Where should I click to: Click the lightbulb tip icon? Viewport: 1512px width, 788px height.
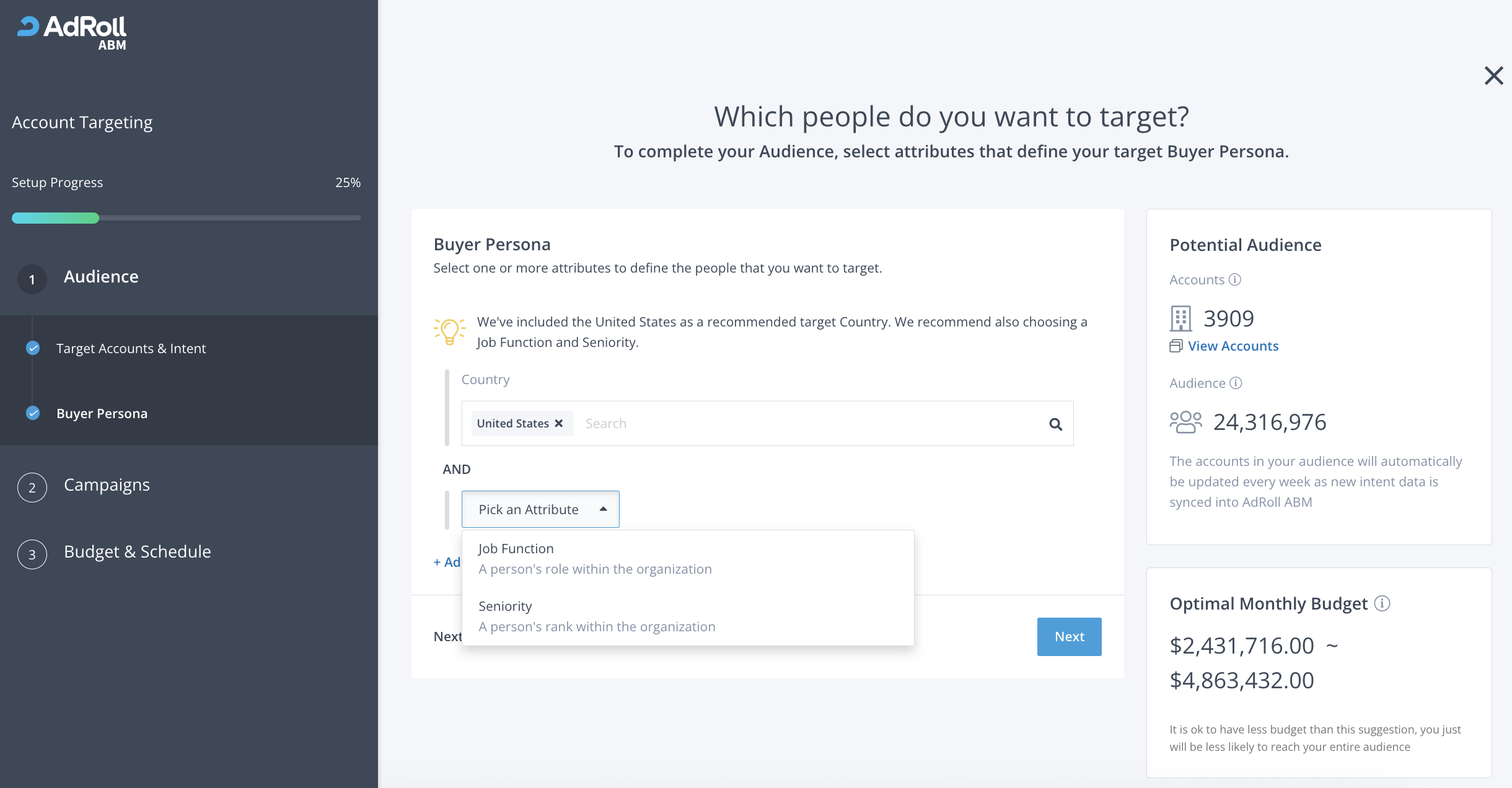449,331
